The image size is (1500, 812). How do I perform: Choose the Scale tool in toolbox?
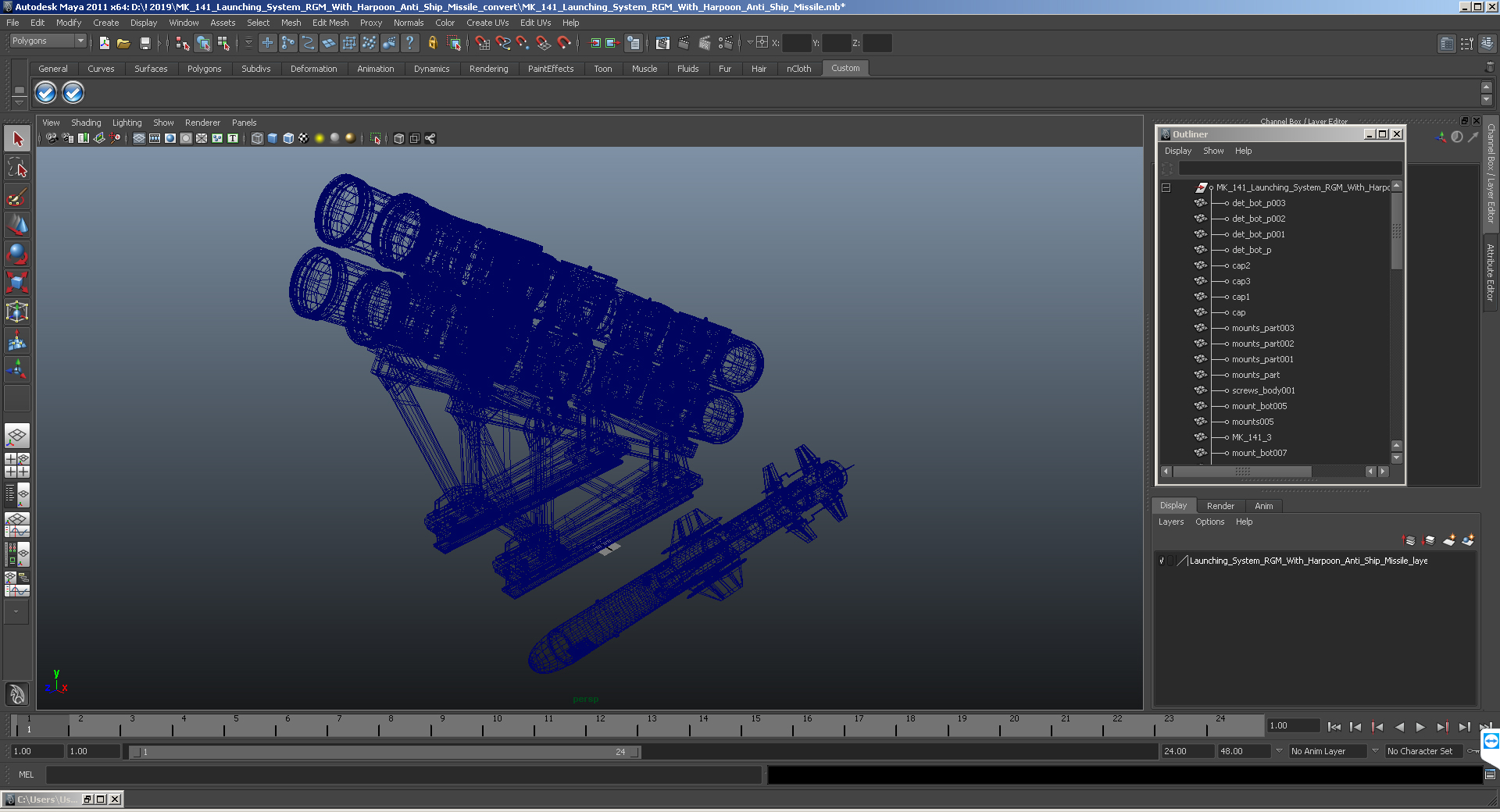tap(17, 283)
